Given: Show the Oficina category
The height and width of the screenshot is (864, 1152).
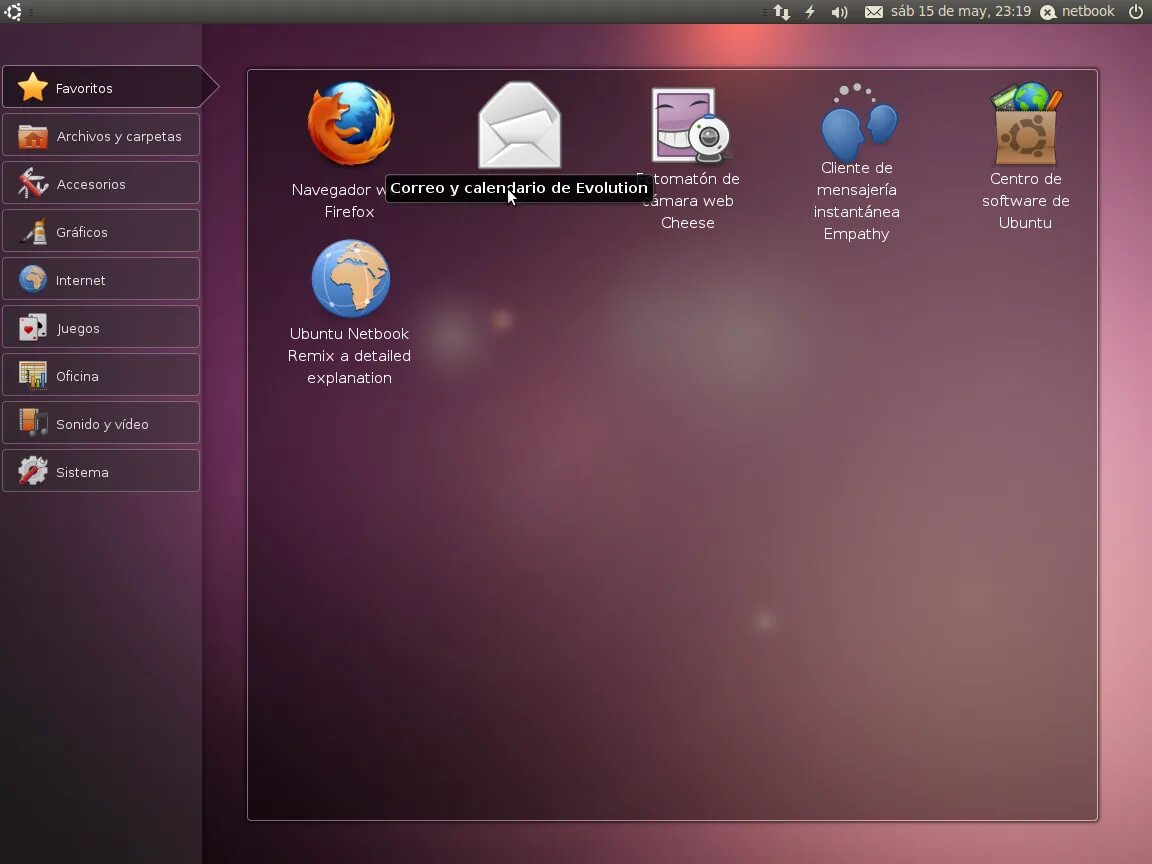Looking at the screenshot, I should point(101,375).
